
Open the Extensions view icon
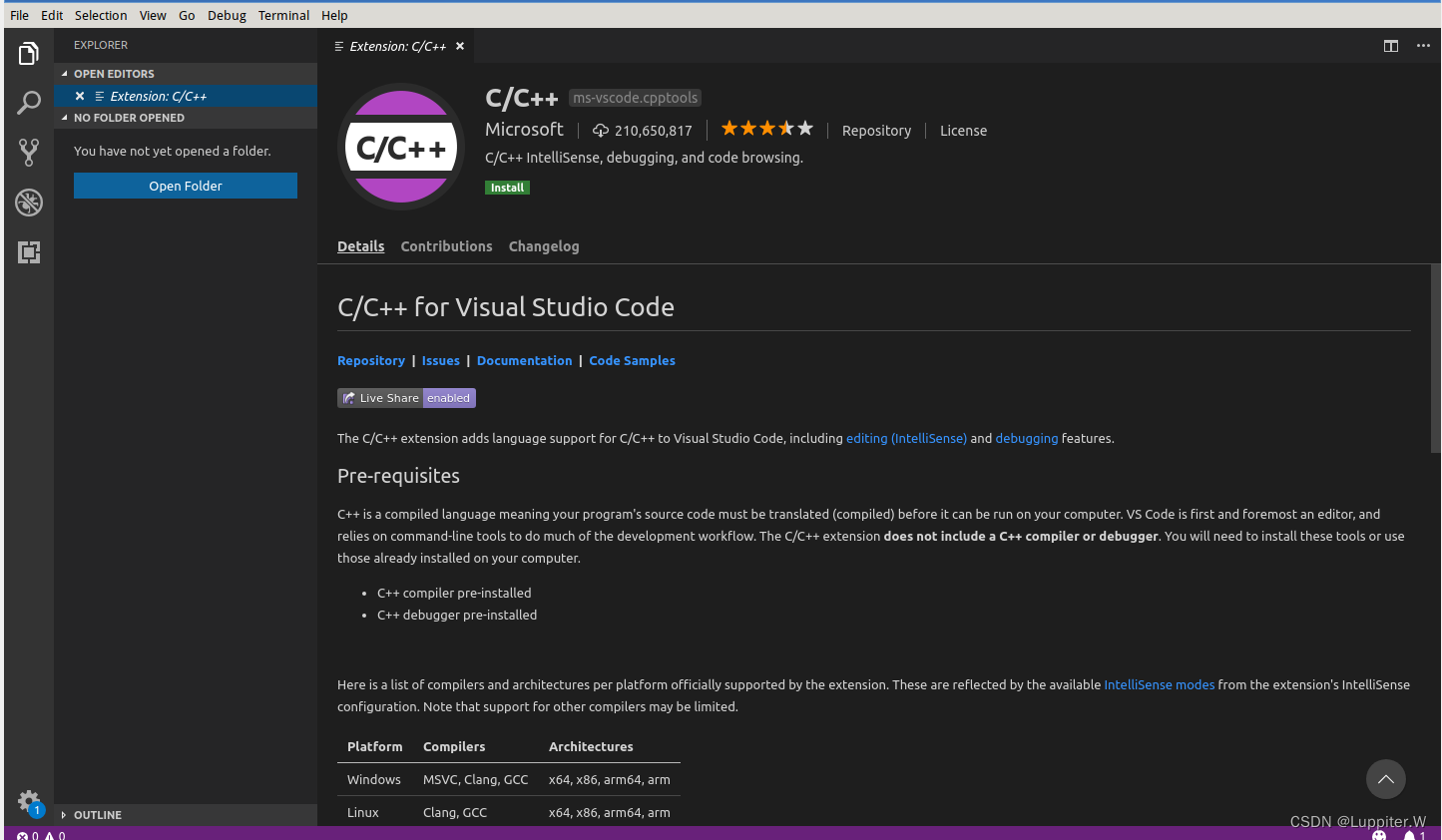coord(28,251)
